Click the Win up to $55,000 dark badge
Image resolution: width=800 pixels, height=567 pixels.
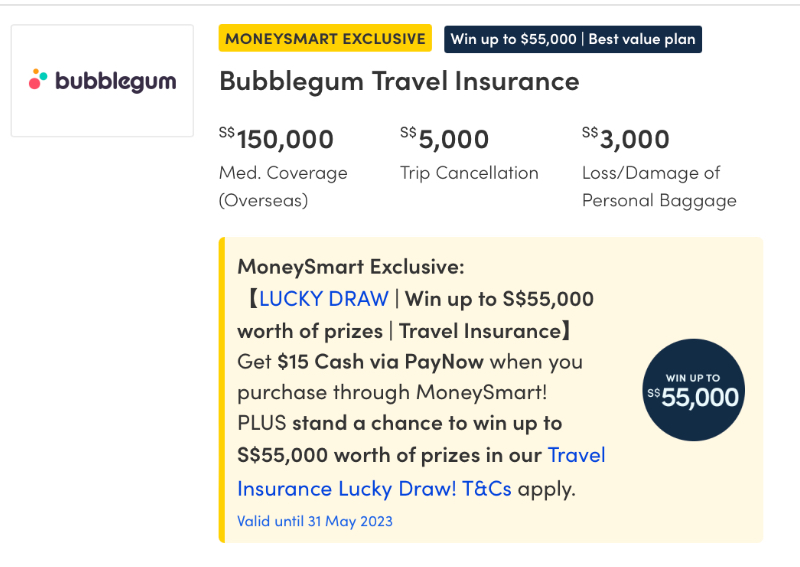(x=573, y=39)
